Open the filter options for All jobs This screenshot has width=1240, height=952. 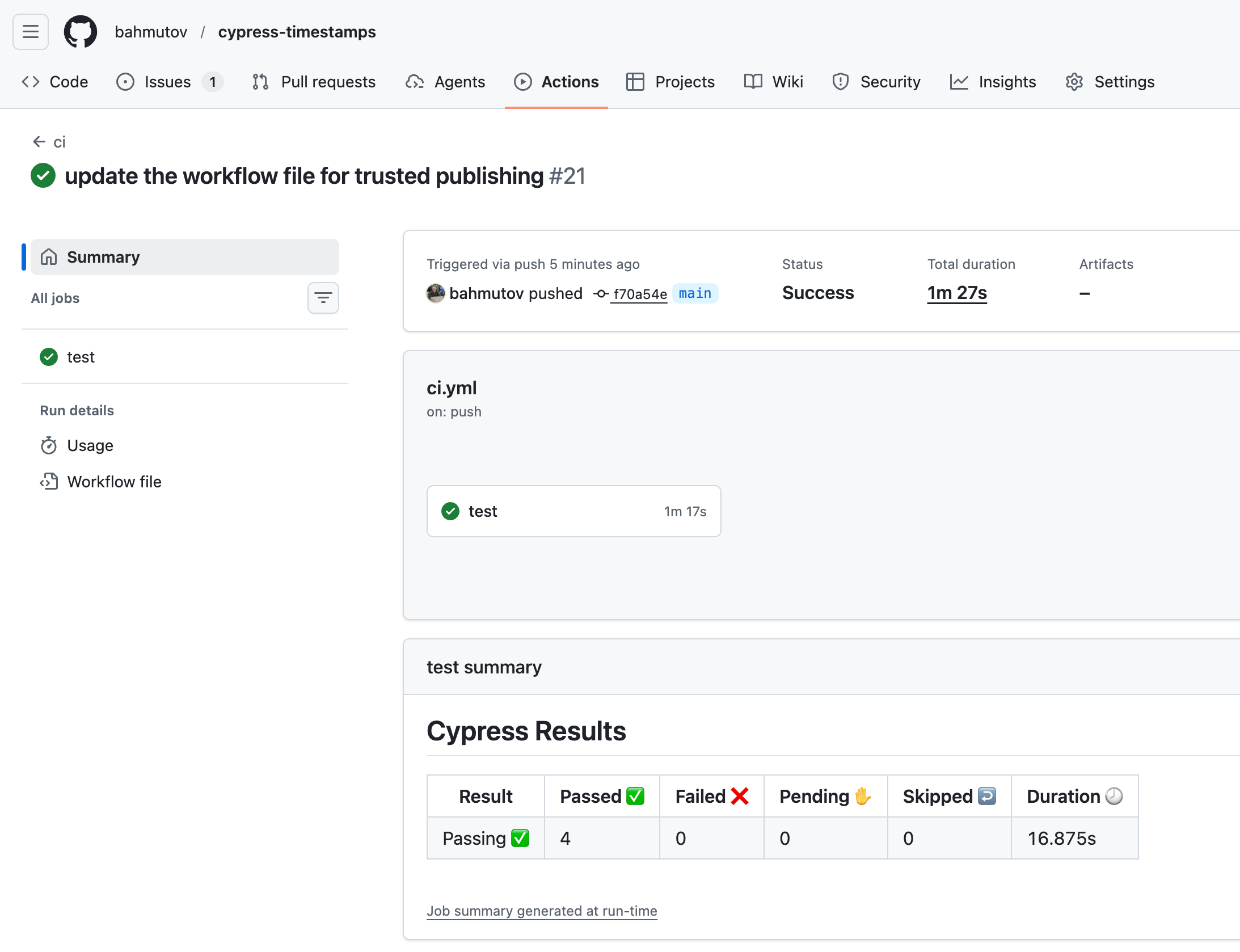point(323,297)
